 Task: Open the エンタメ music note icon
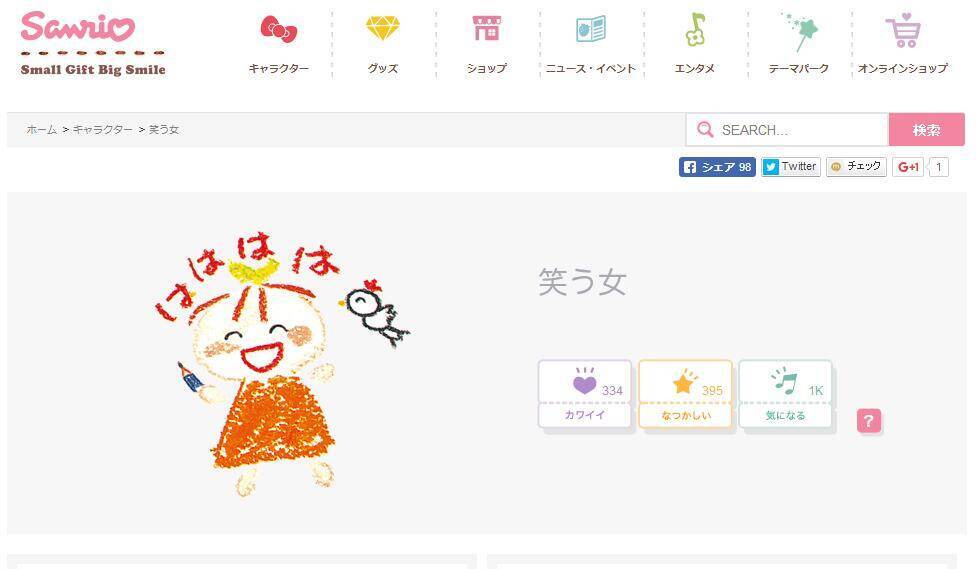695,30
